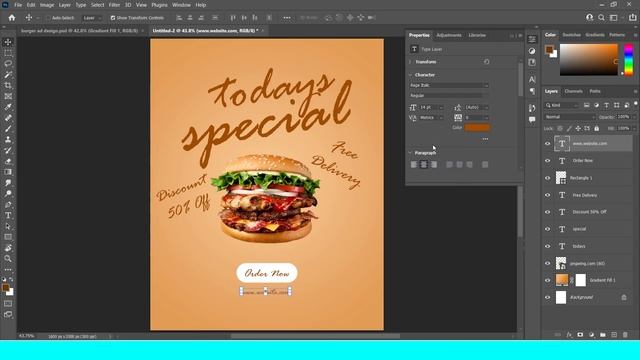Select the Clone Stamp tool

pos(8,140)
